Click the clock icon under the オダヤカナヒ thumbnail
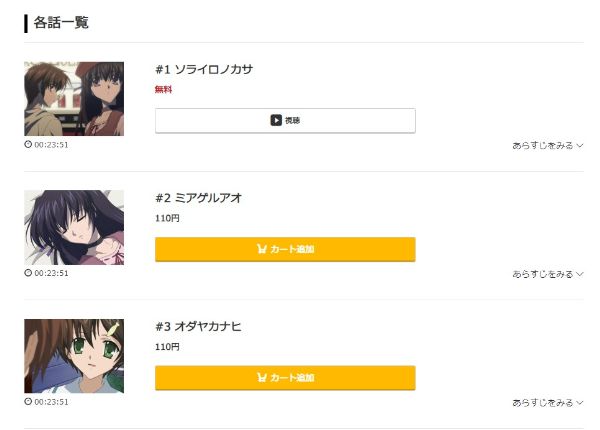 click(x=28, y=402)
